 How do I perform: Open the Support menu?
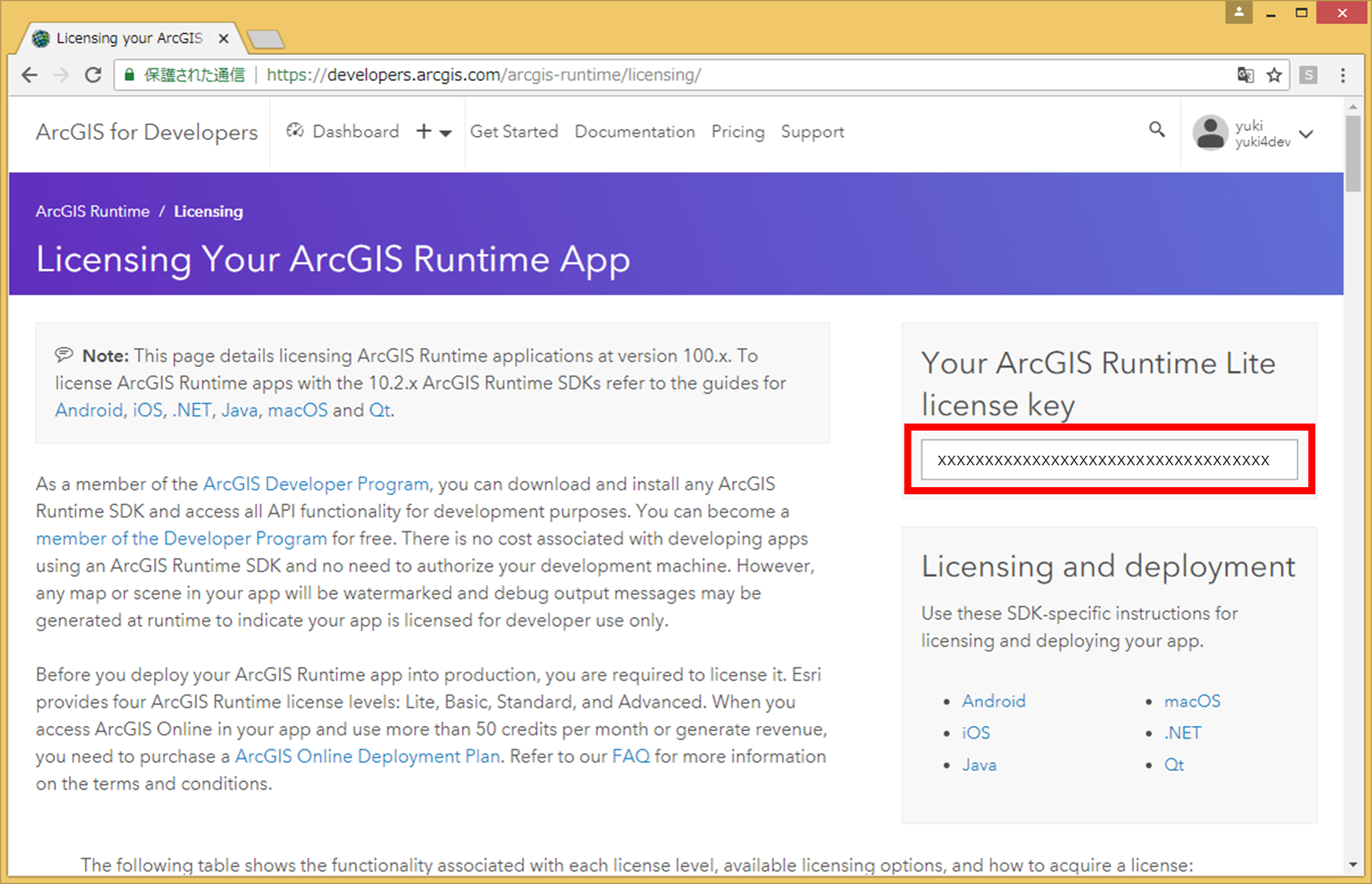click(813, 131)
